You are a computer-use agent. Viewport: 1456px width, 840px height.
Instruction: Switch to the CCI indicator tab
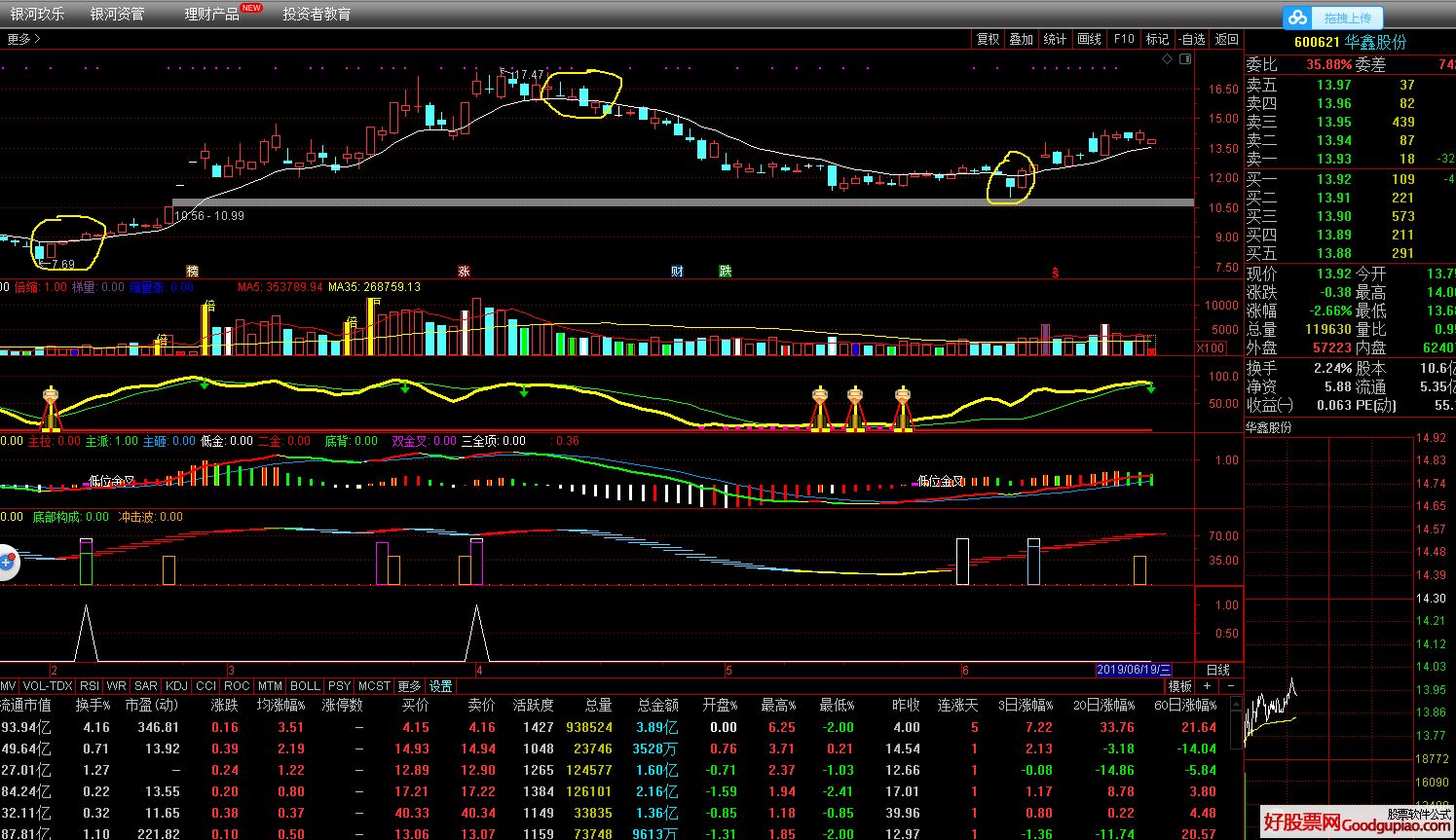coord(206,686)
